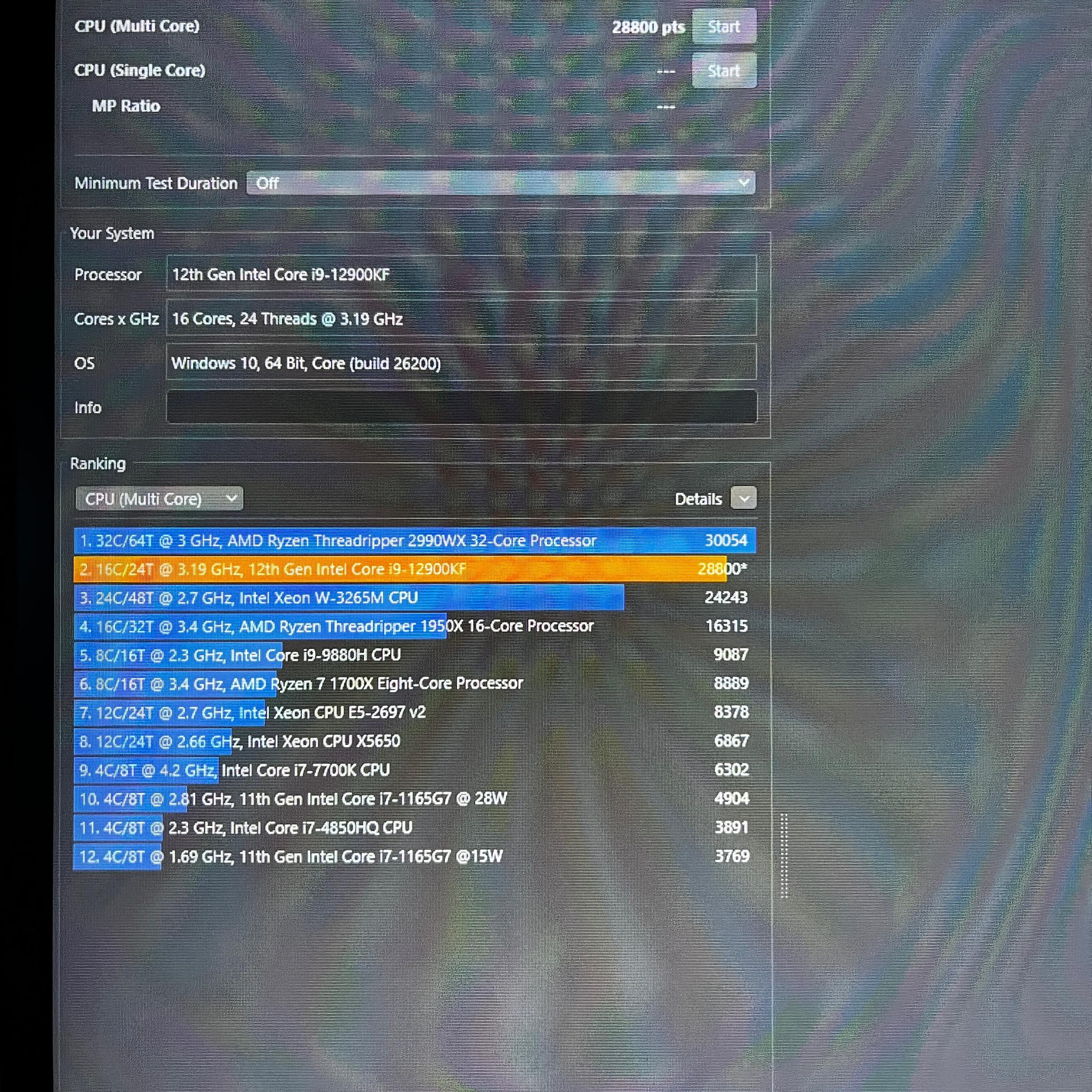Viewport: 1092px width, 1092px height.
Task: Select the Xeon X5650 ranking row
Action: tap(415, 741)
